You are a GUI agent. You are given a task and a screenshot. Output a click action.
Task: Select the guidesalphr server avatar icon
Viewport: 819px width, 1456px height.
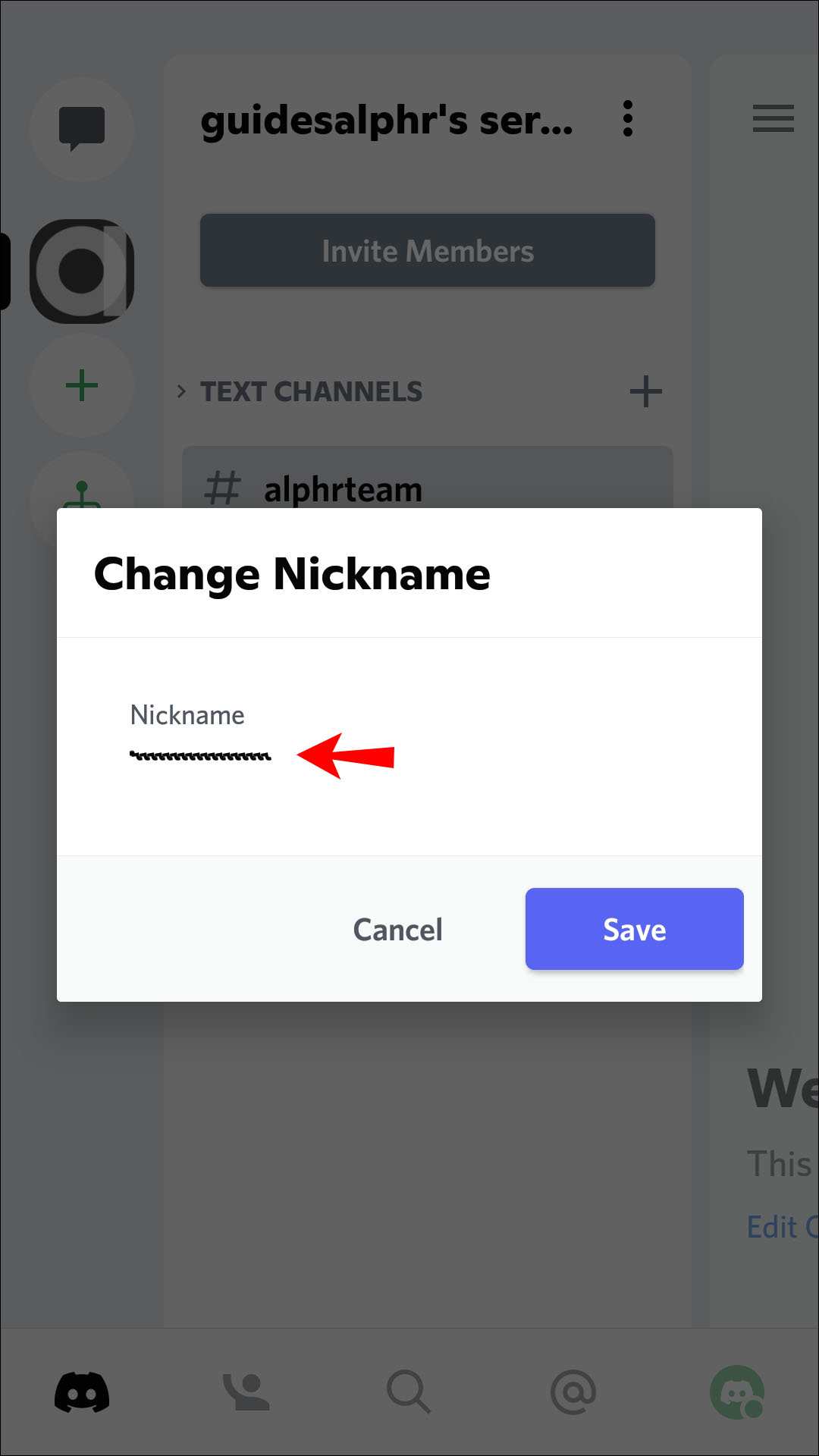tap(82, 271)
